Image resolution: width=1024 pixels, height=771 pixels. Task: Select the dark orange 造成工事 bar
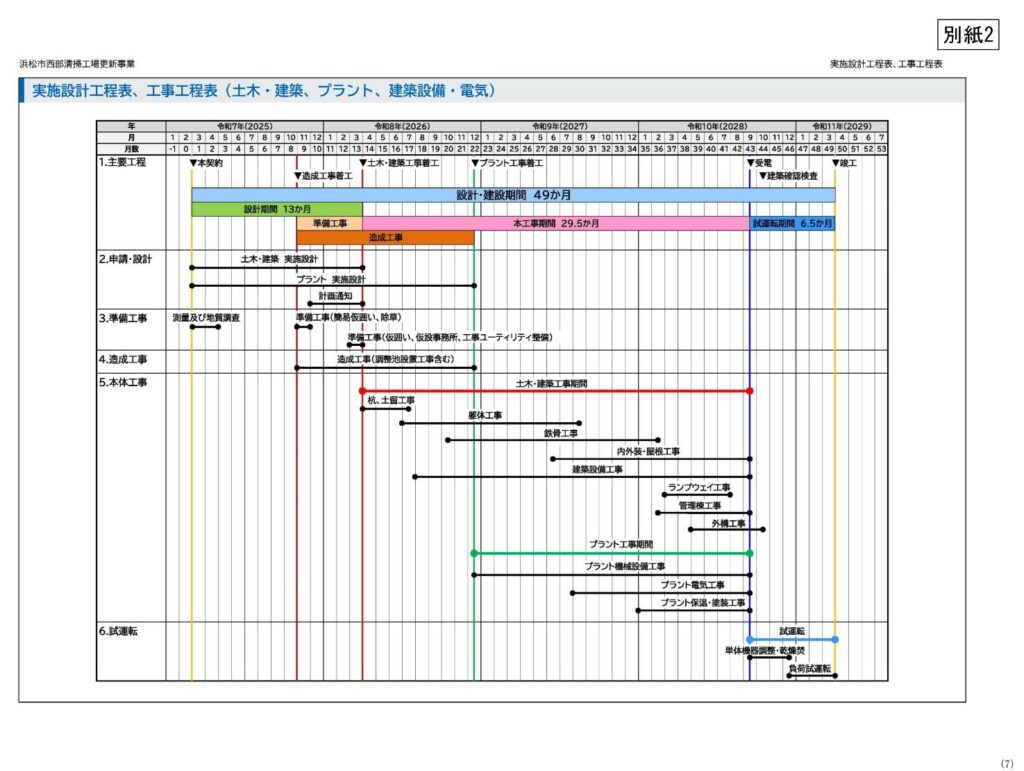click(385, 238)
